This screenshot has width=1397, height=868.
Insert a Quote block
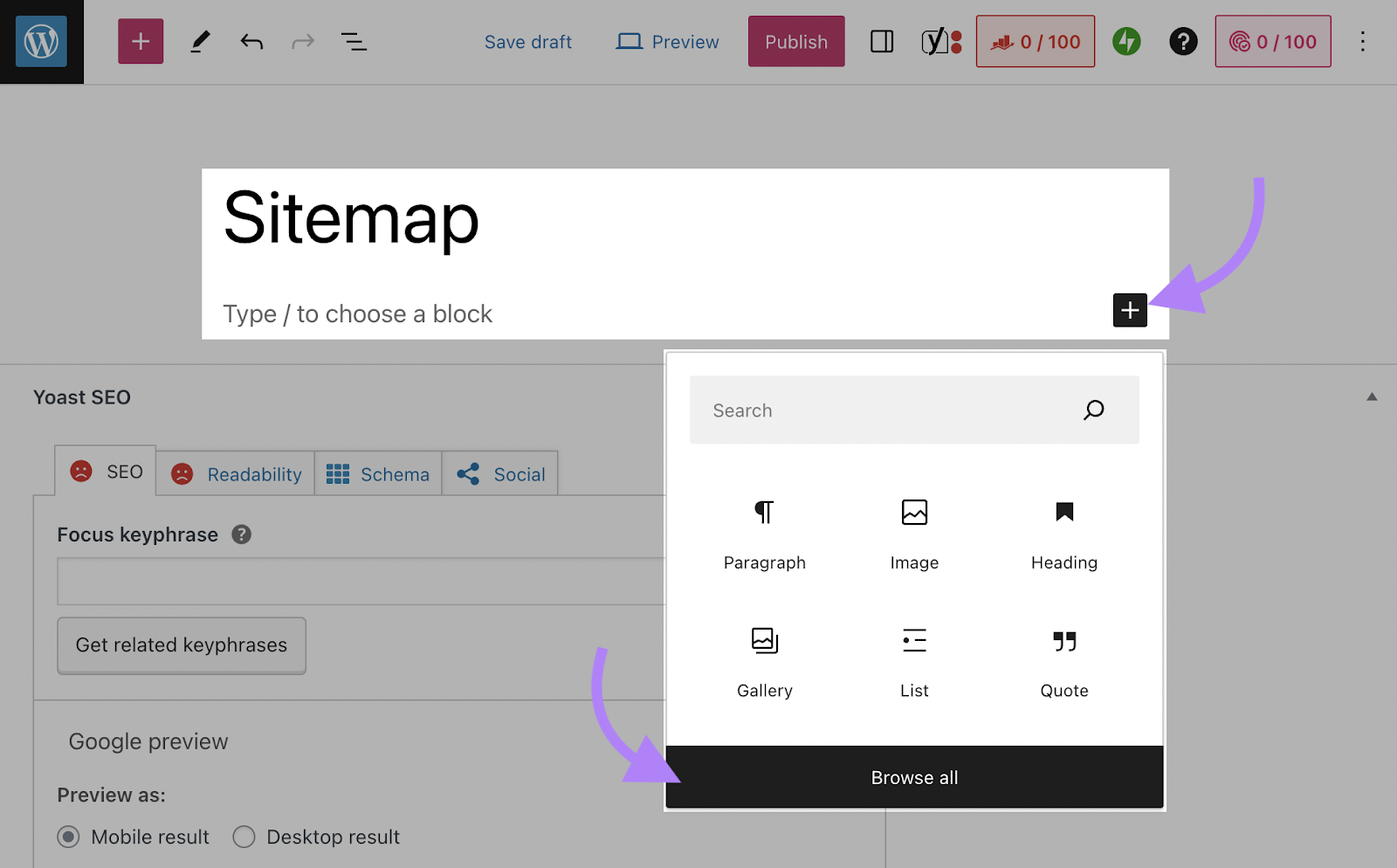[x=1063, y=662]
